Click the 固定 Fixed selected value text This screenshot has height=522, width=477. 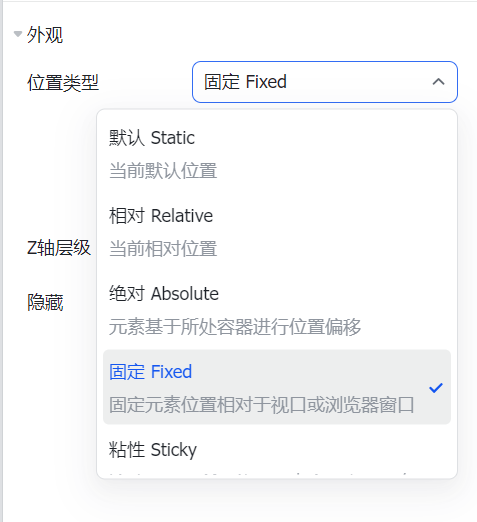(x=245, y=82)
